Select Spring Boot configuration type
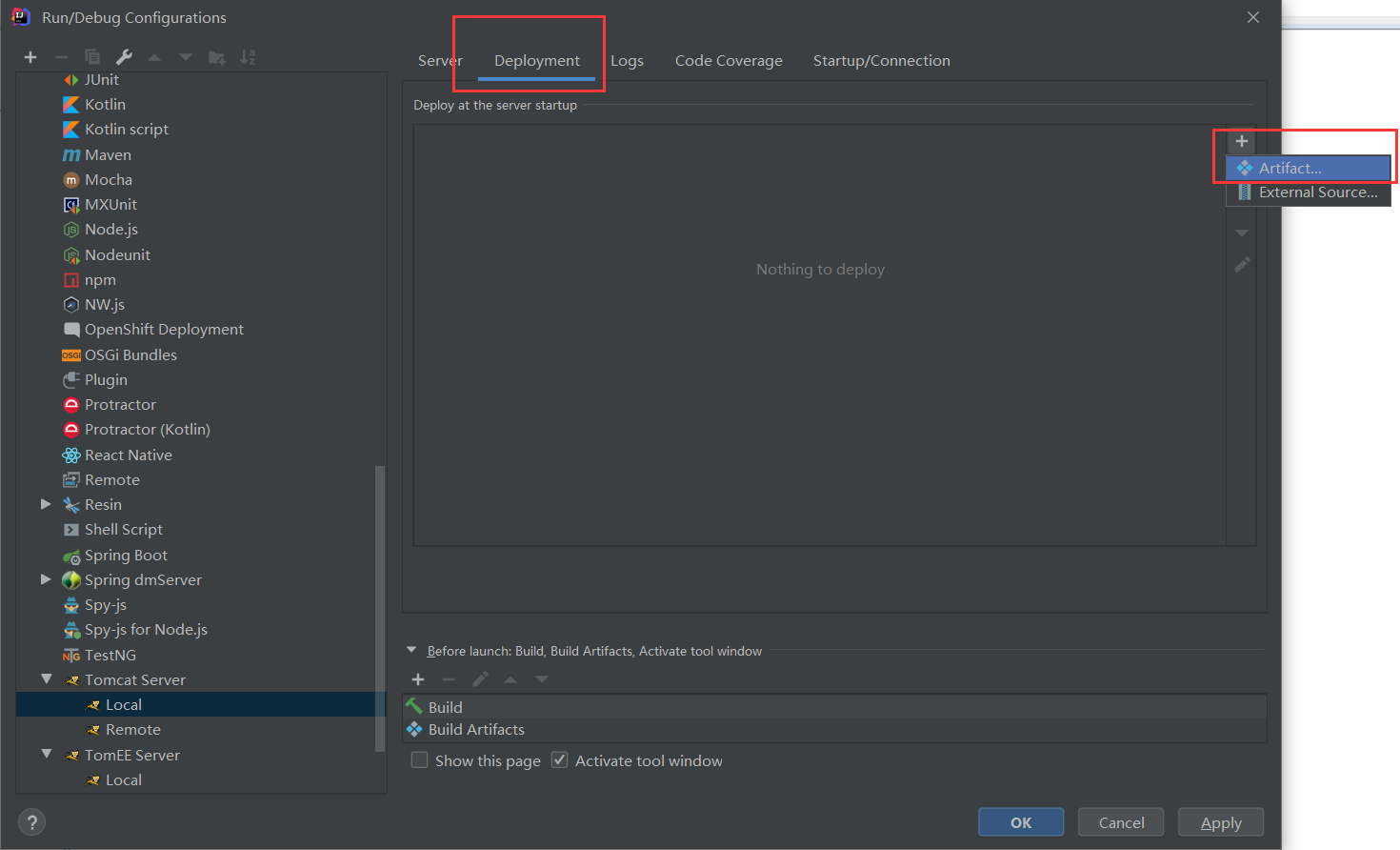 pos(126,555)
